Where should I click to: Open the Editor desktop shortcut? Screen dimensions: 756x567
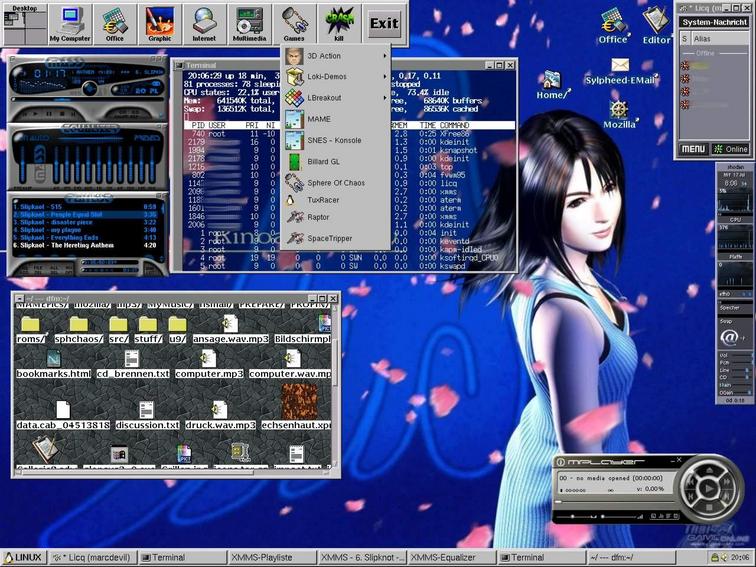pyautogui.click(x=656, y=27)
